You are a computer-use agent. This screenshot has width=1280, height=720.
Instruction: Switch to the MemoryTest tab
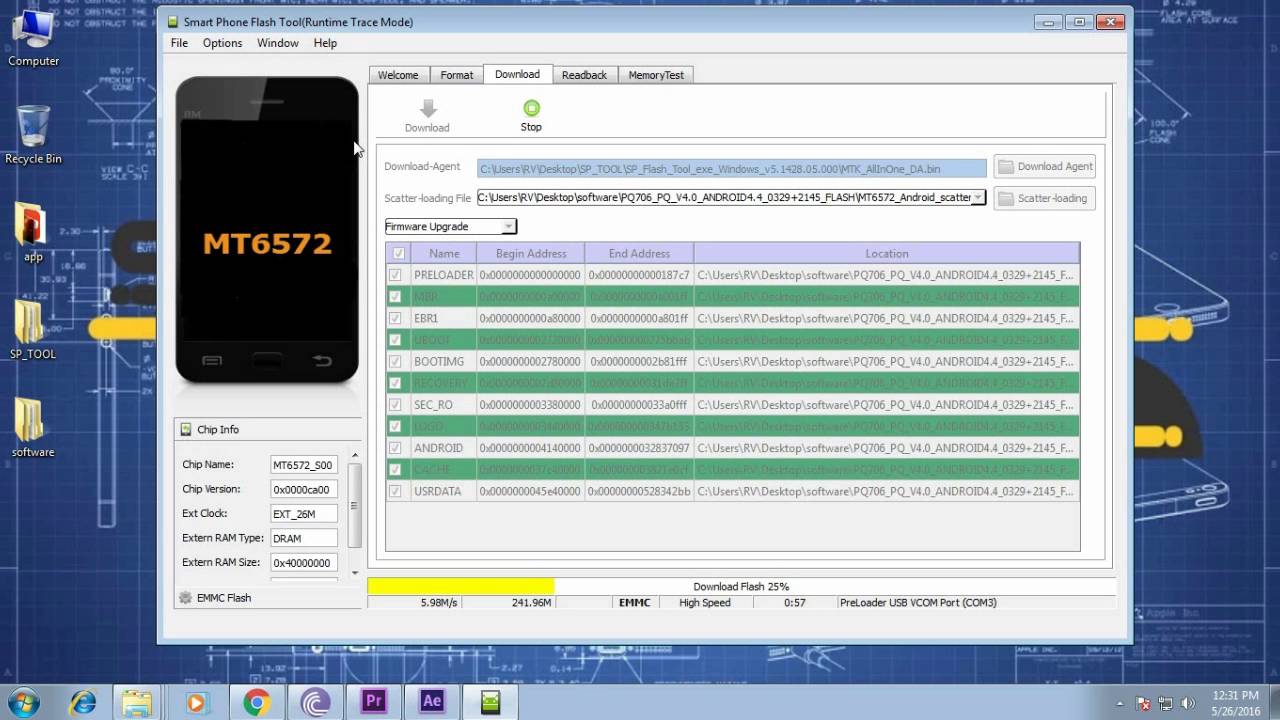pyautogui.click(x=656, y=75)
